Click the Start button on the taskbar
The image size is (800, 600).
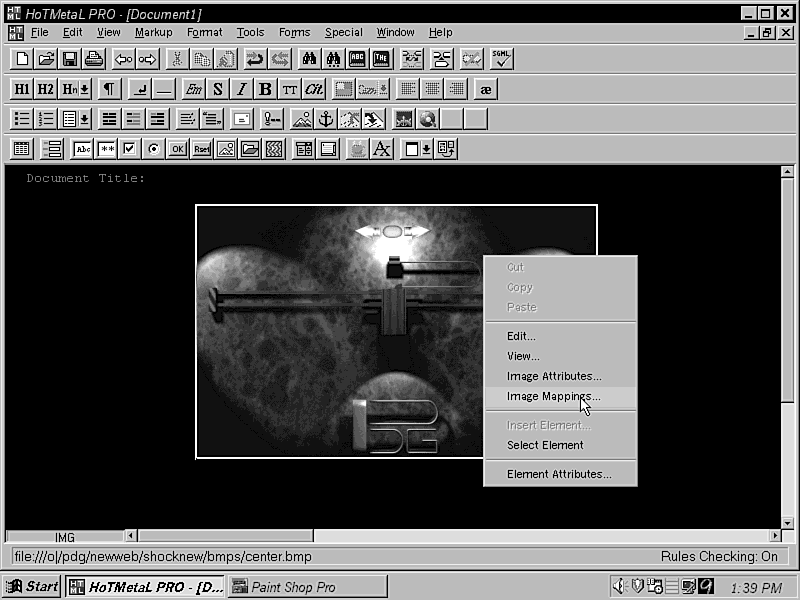pos(32,587)
